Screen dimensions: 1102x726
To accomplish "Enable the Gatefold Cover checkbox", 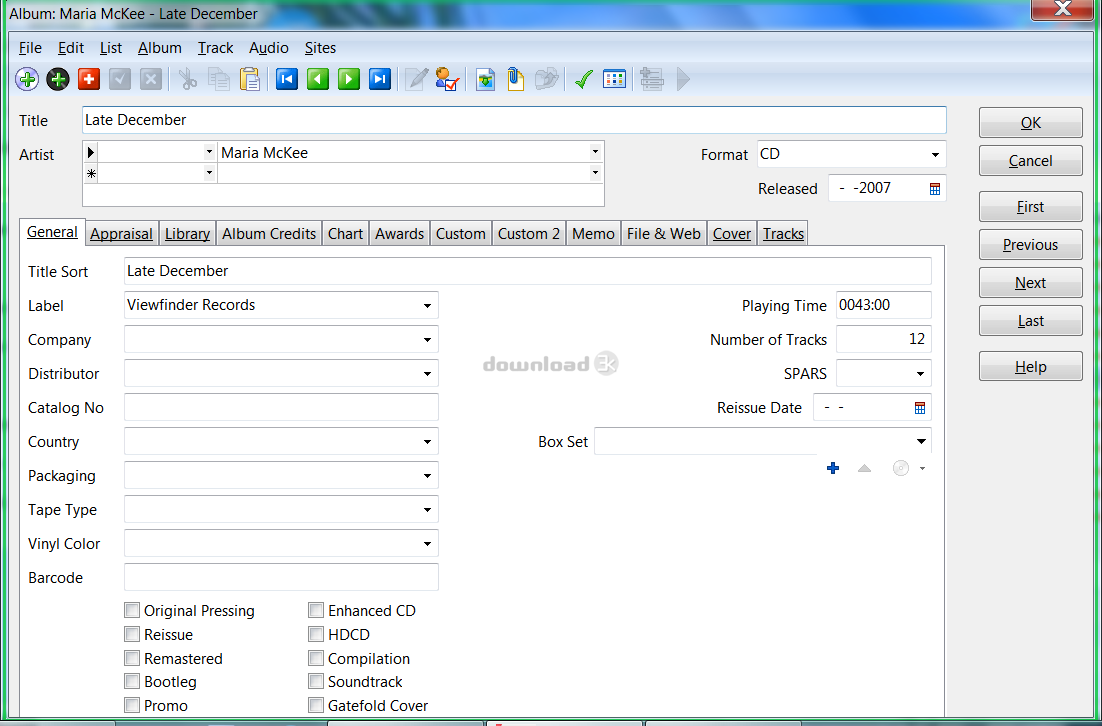I will point(316,705).
